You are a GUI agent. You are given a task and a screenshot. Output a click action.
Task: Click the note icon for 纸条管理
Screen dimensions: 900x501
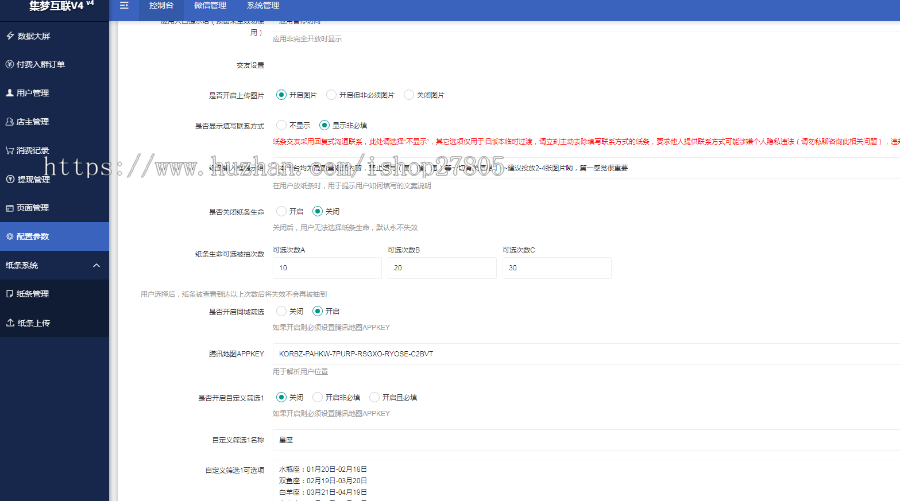click(10, 294)
